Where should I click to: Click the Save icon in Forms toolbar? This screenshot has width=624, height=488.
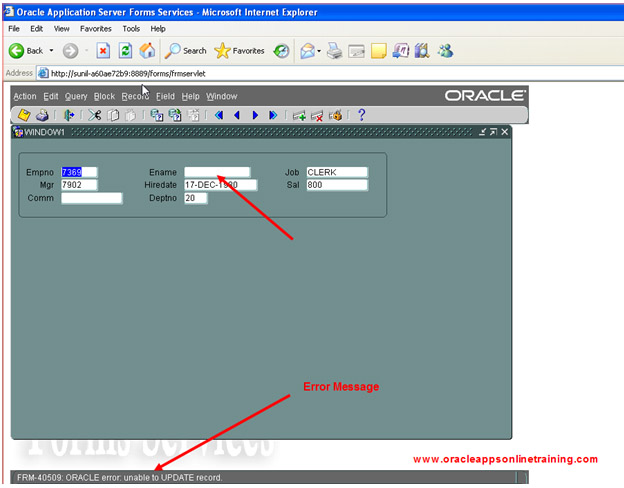pos(24,115)
